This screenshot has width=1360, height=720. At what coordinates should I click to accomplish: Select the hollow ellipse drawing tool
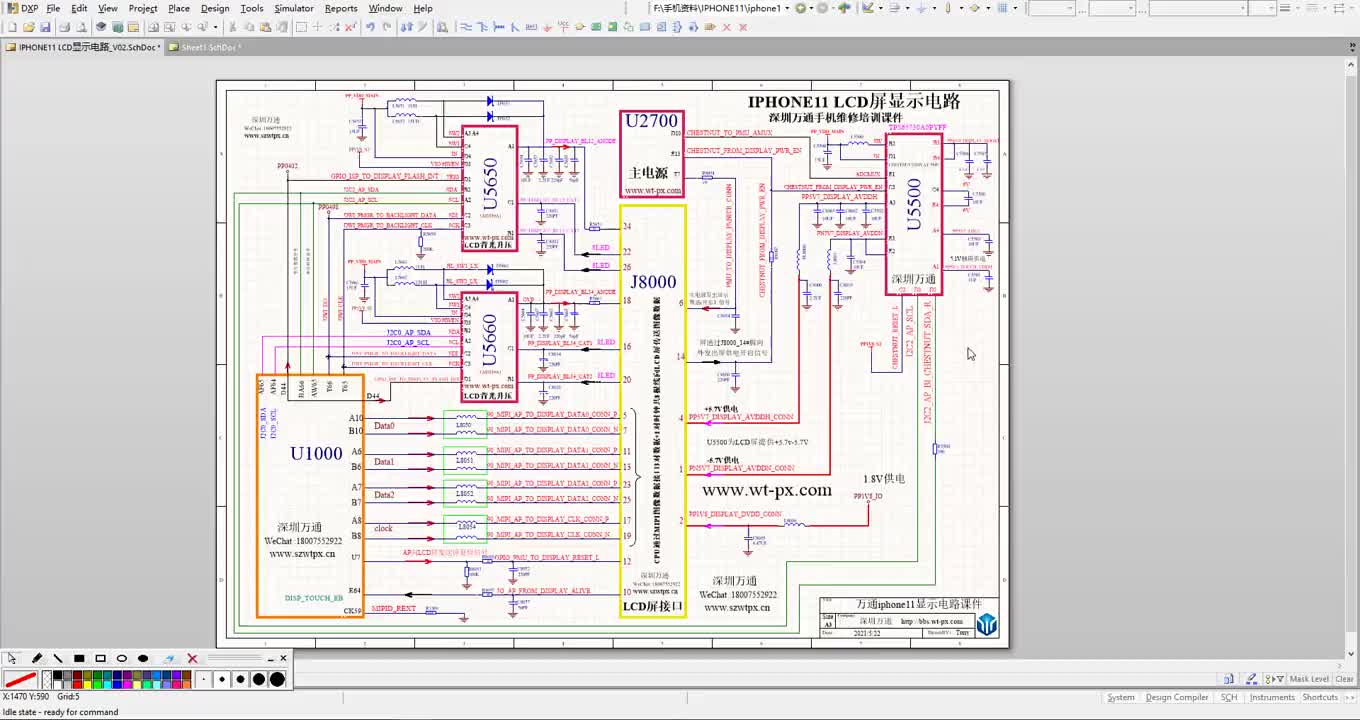click(122, 658)
